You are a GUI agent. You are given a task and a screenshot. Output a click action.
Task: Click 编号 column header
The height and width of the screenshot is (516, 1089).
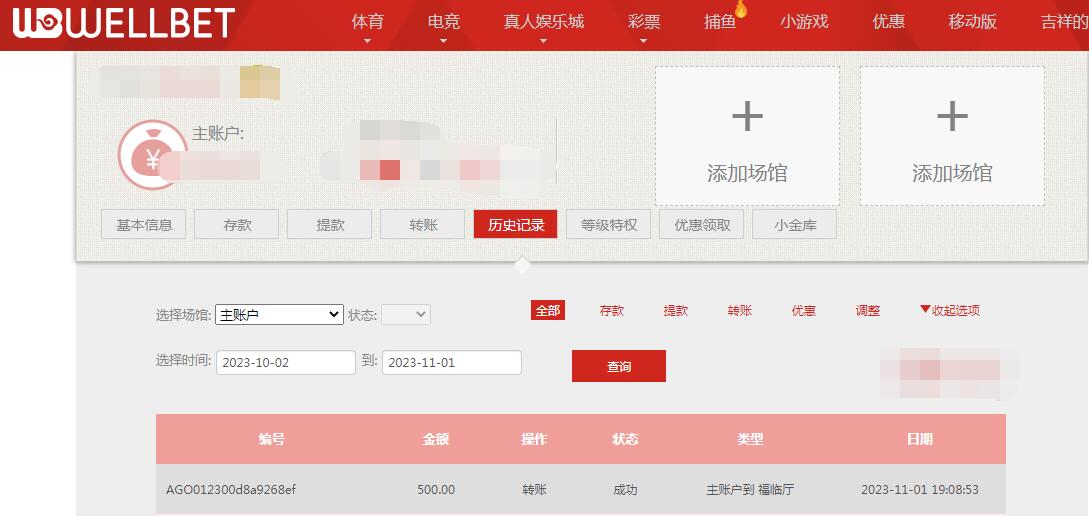[x=272, y=439]
